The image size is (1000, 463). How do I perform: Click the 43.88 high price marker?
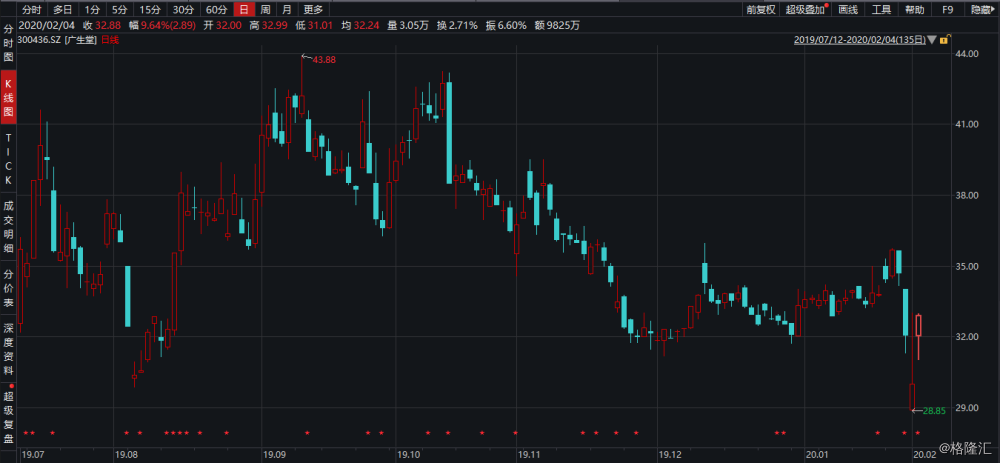pos(318,59)
